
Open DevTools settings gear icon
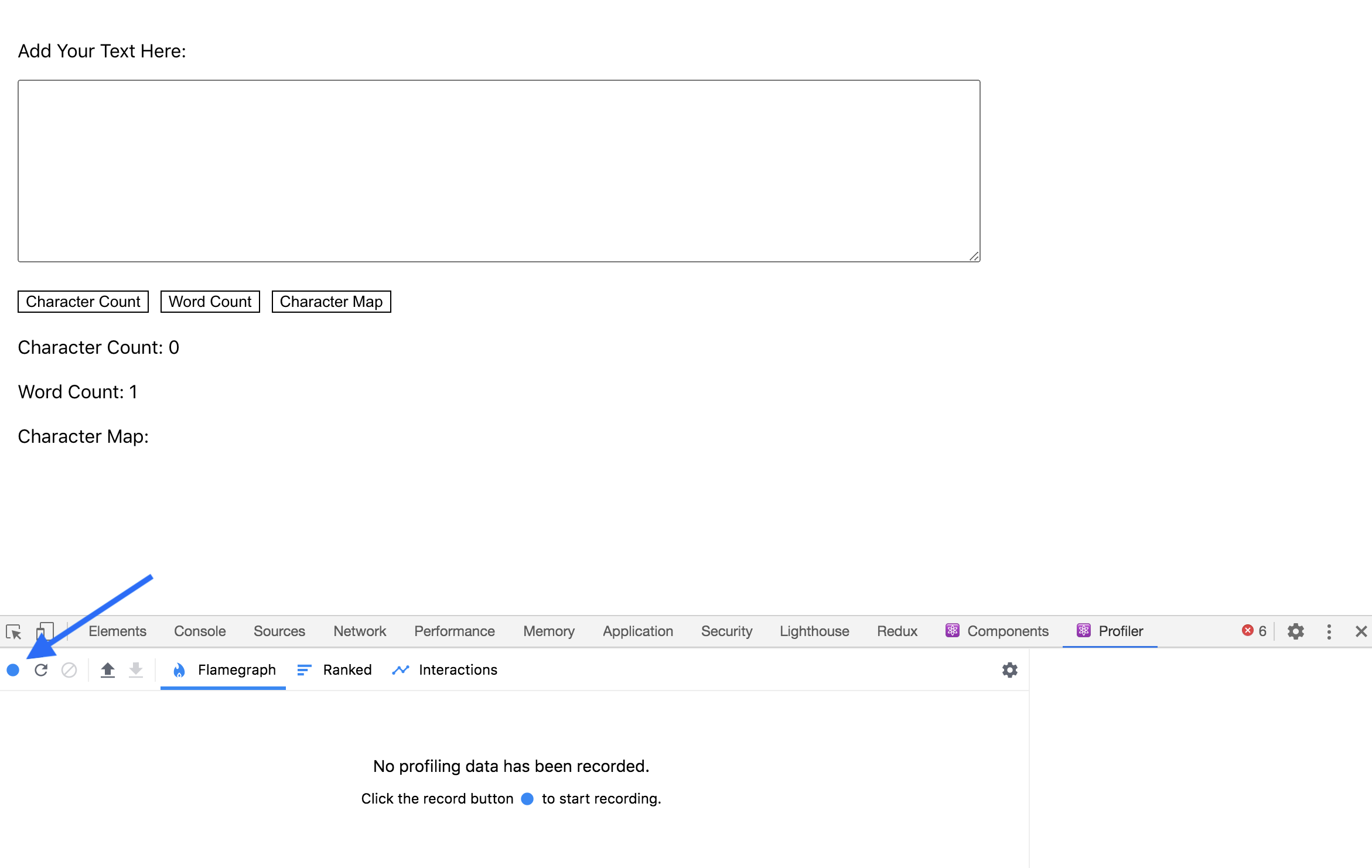(1296, 631)
